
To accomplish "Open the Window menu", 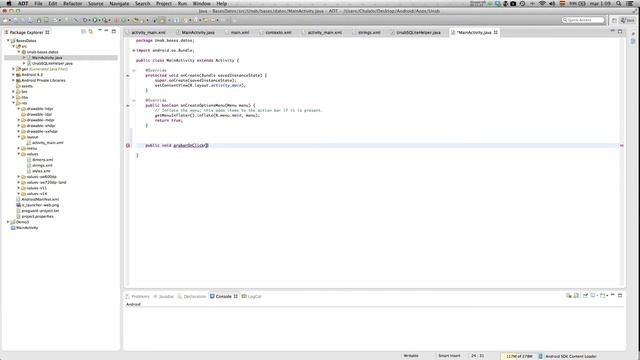I will 202,3.
